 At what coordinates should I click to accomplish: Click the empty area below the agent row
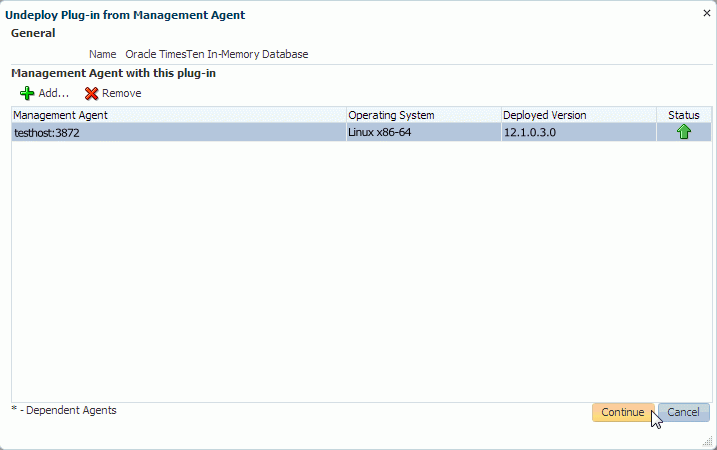click(x=360, y=270)
